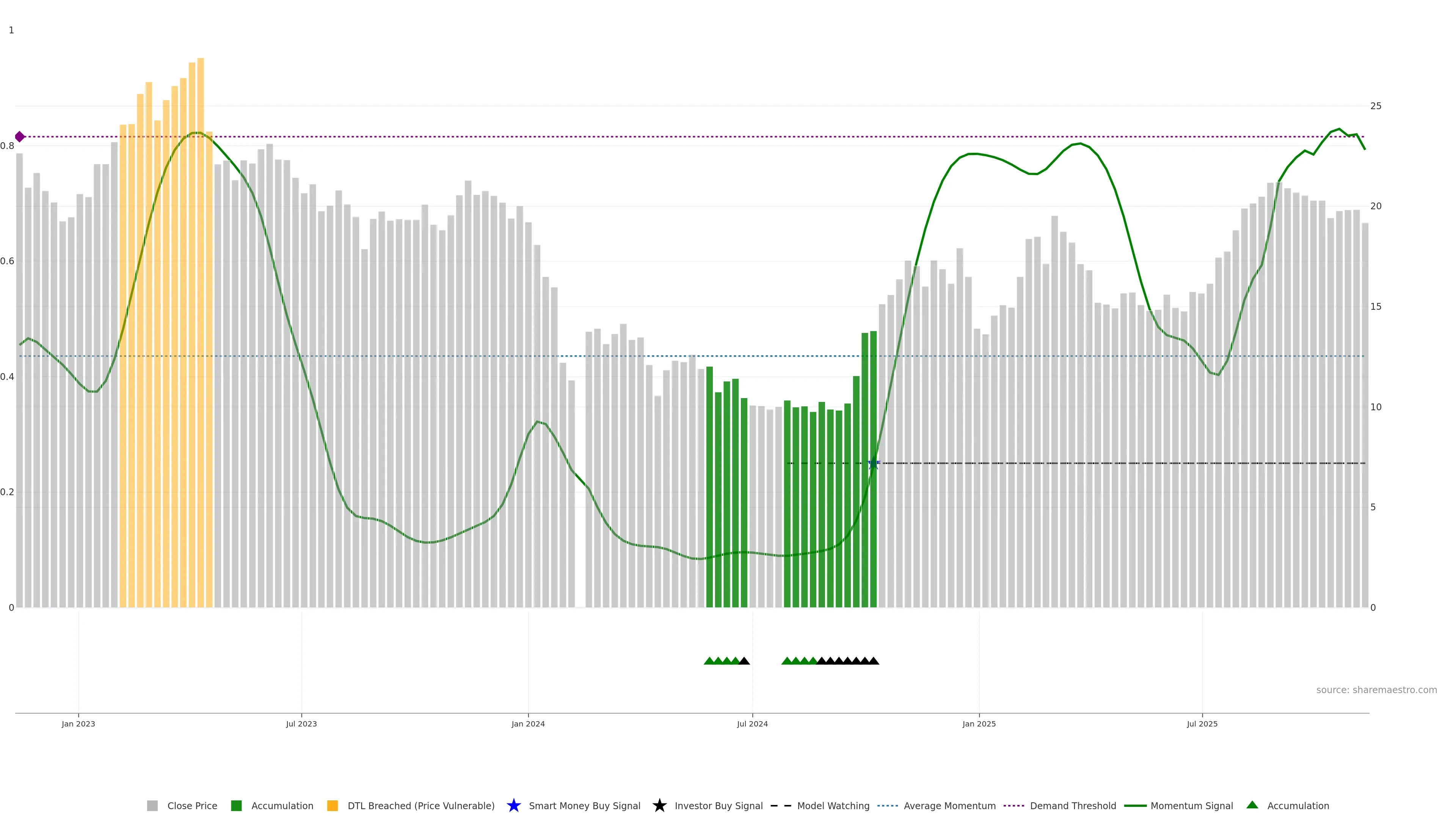Toggle the Close Price legend label
Image resolution: width=1456 pixels, height=819 pixels.
tap(192, 805)
